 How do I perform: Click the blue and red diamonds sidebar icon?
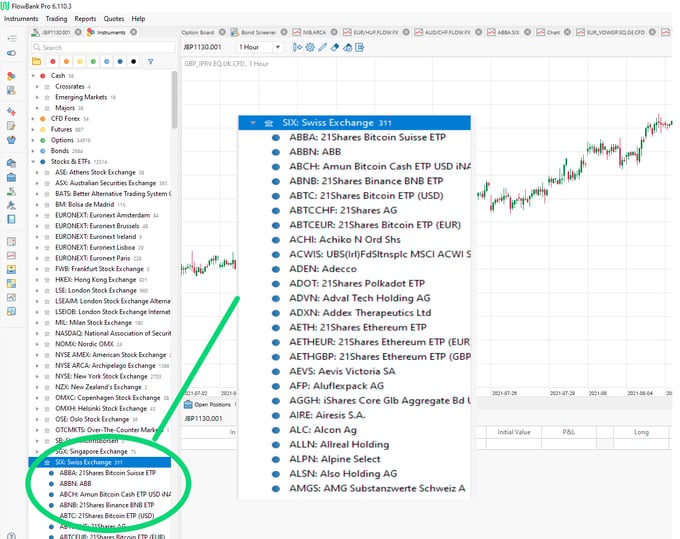(11, 112)
